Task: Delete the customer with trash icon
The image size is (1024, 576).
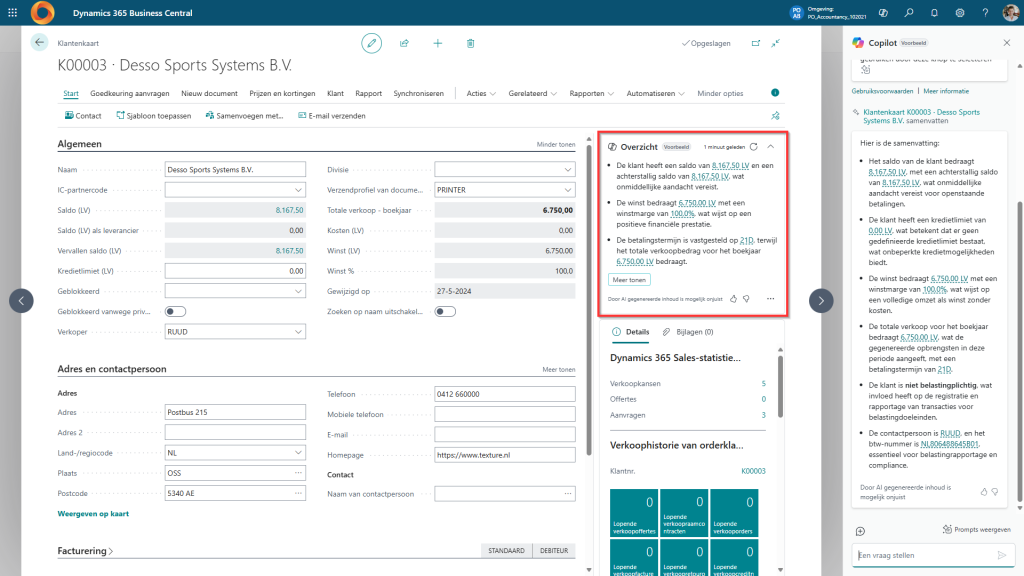Action: pyautogui.click(x=470, y=43)
